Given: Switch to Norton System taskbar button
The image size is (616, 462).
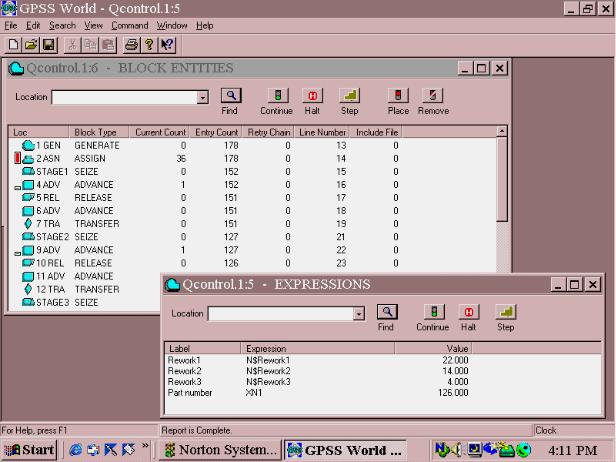Looking at the screenshot, I should [220, 450].
